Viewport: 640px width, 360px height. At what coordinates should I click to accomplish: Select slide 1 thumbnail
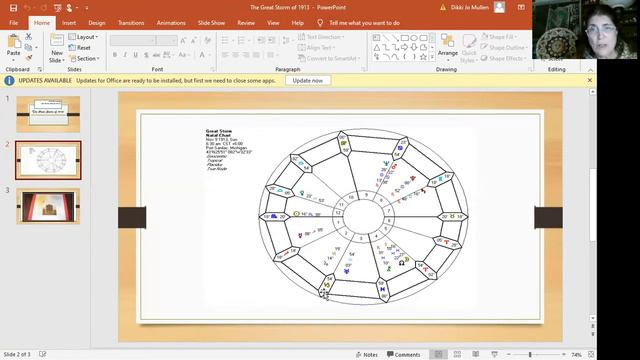pyautogui.click(x=48, y=114)
